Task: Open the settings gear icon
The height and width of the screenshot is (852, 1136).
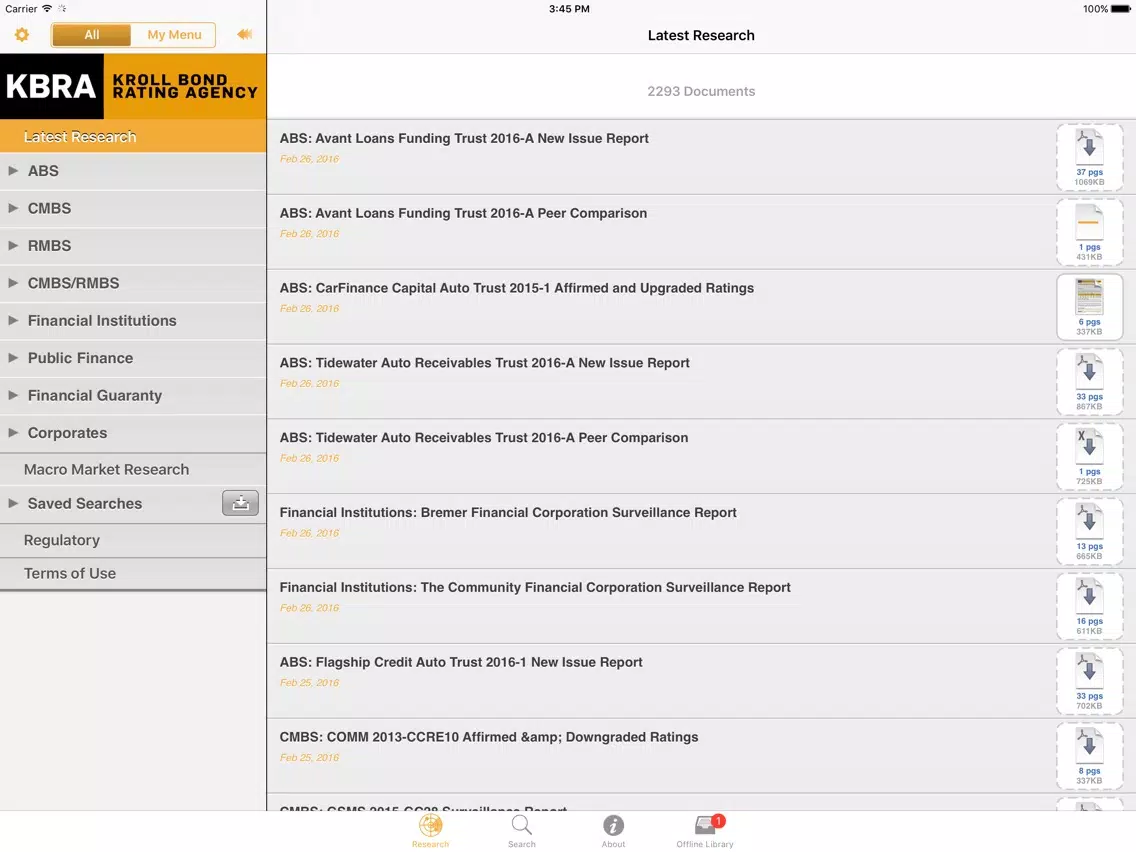Action: click(x=22, y=35)
